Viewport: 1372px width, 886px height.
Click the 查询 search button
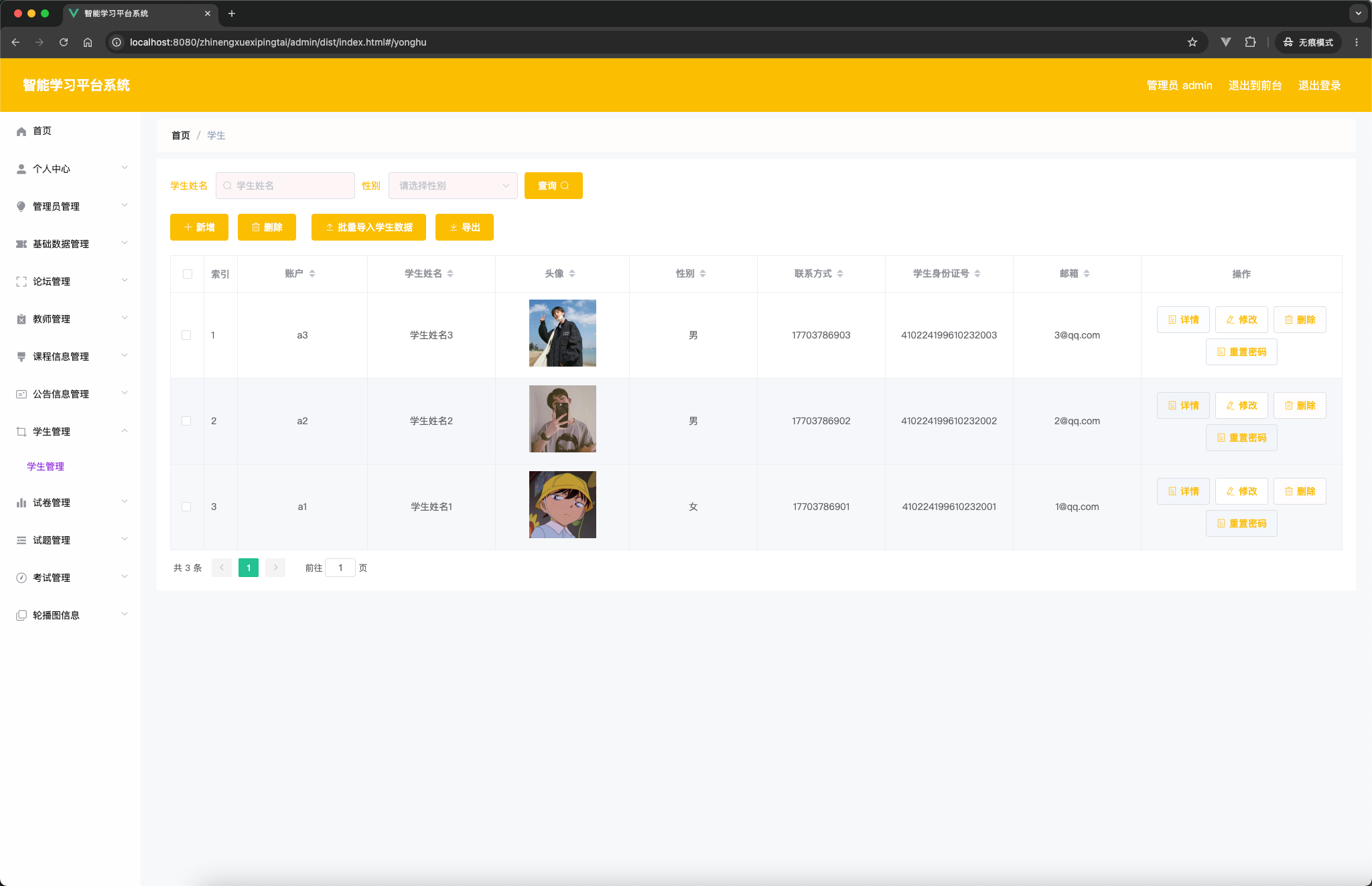[553, 186]
